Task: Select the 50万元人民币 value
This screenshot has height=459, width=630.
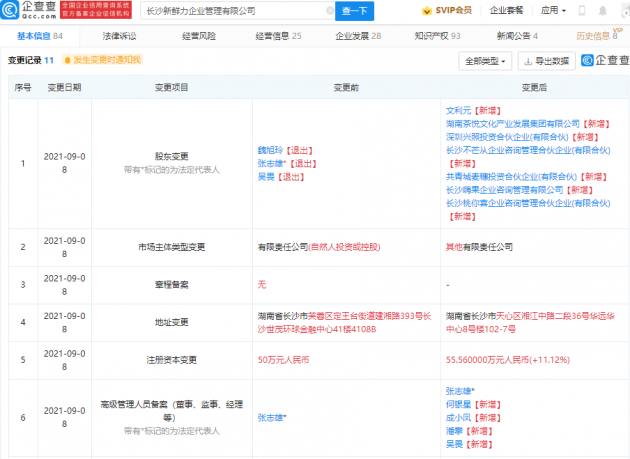Action: 283,360
